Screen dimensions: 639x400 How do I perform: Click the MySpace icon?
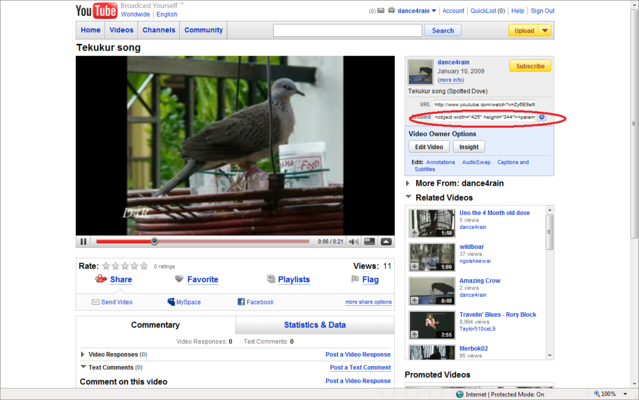171,302
